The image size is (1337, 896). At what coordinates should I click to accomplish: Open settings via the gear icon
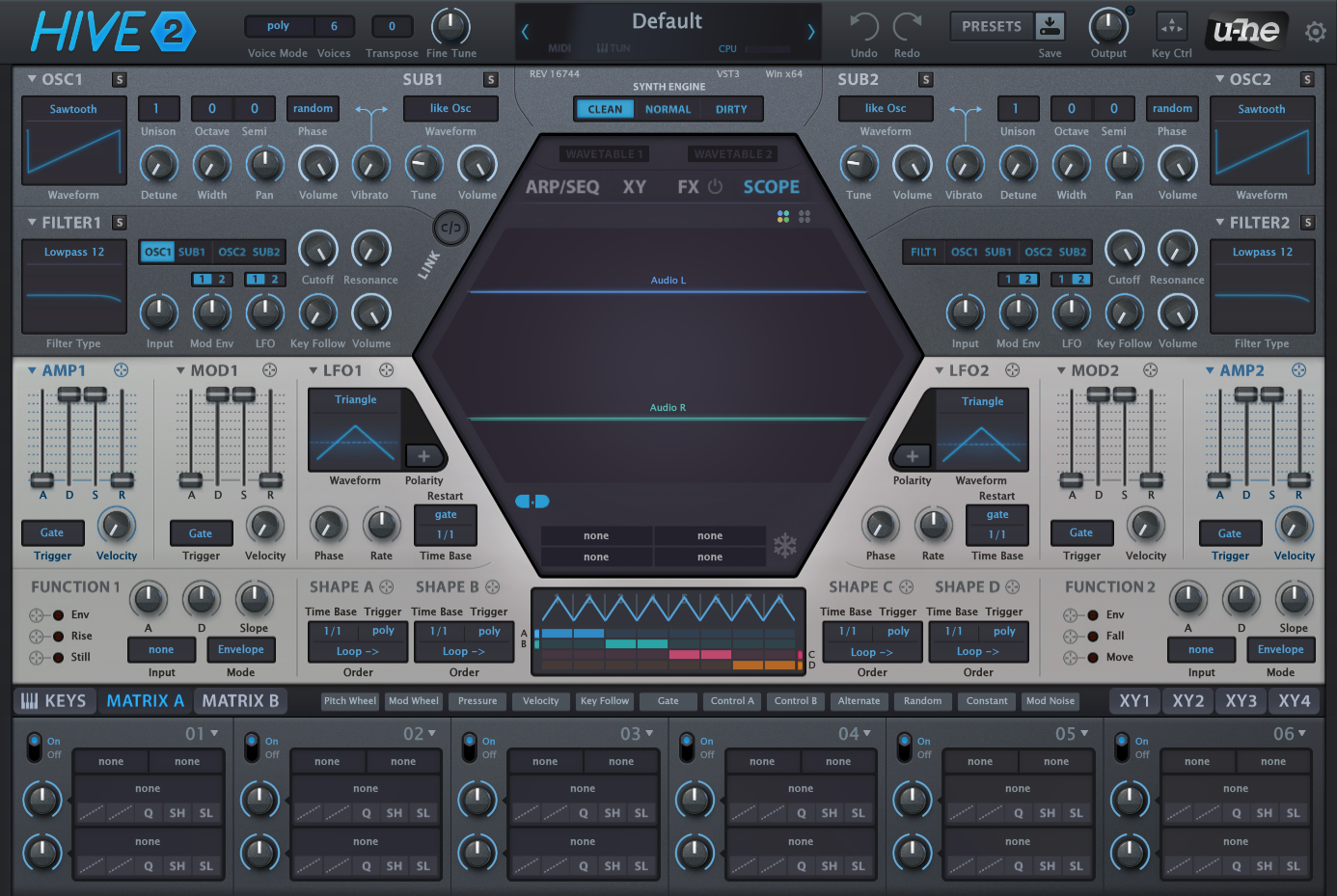[x=1315, y=32]
